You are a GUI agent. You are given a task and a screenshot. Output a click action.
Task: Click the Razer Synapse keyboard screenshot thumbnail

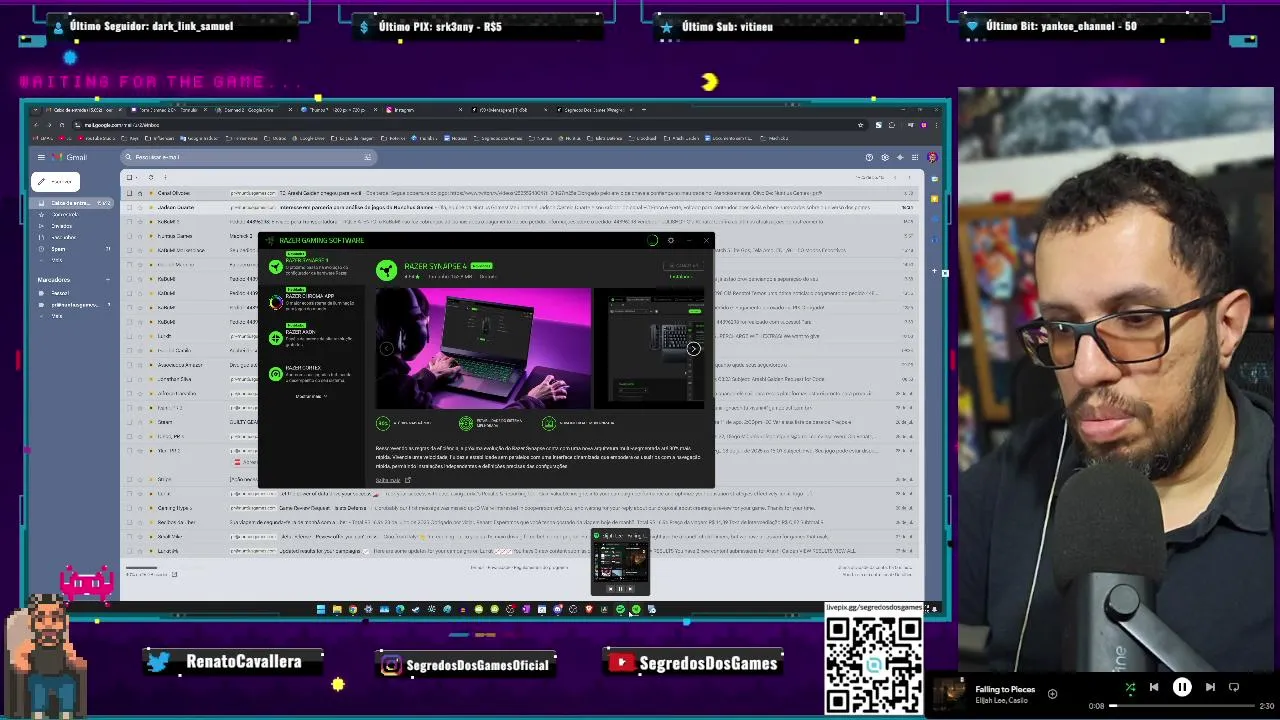click(x=650, y=348)
